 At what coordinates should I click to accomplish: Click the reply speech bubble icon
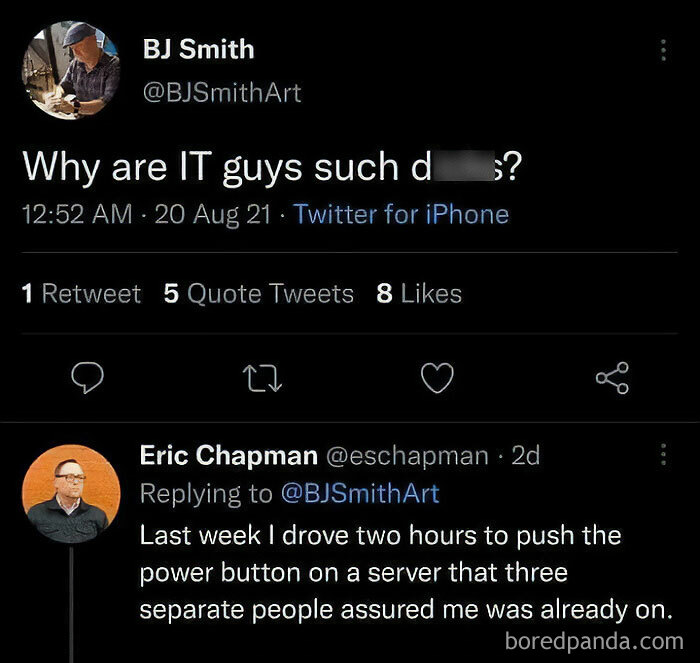click(91, 376)
